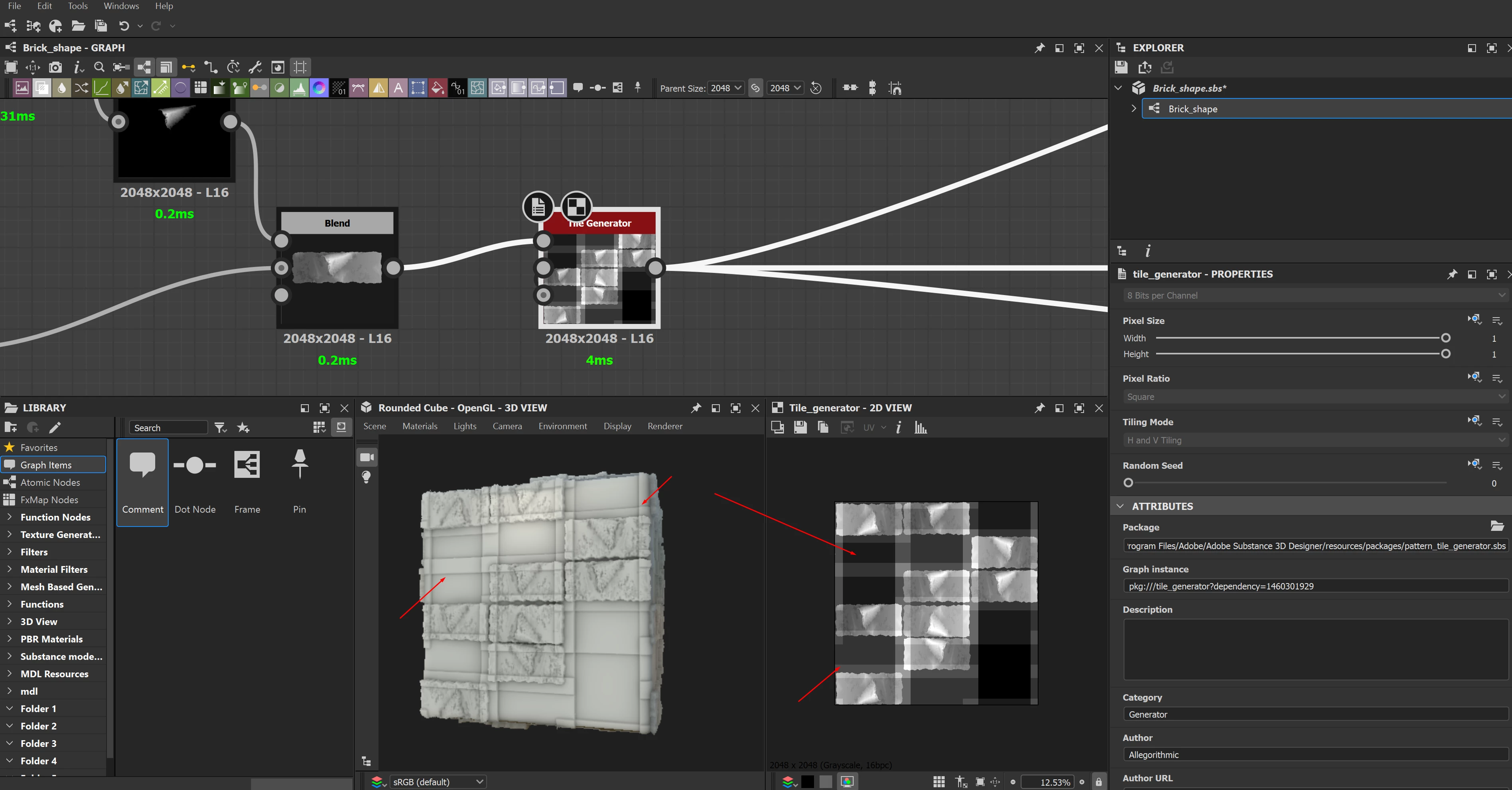Add a Blur atomic node from toolbar
Screen dimensions: 1512x790
(x=61, y=88)
